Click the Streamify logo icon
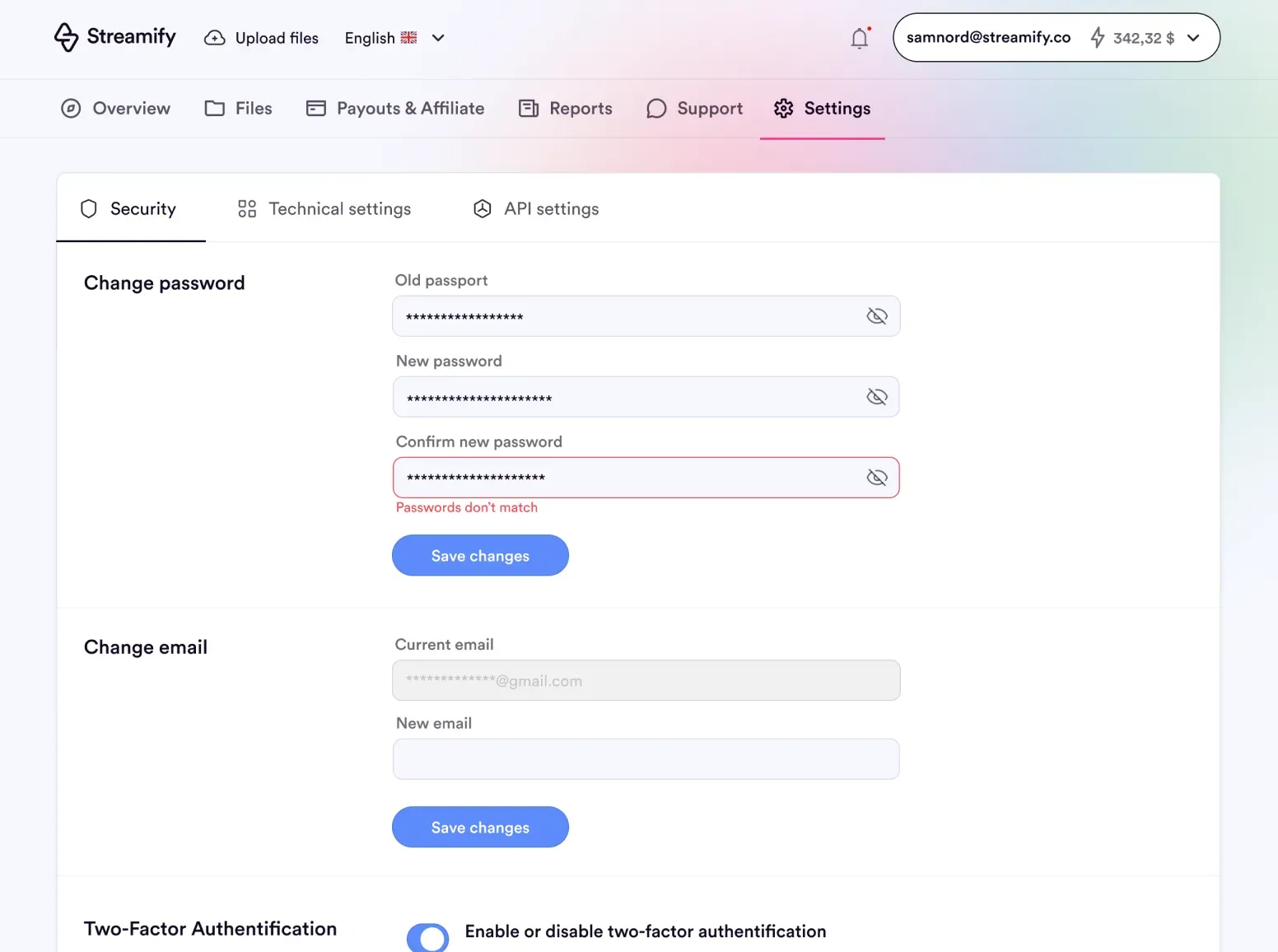 pos(66,37)
